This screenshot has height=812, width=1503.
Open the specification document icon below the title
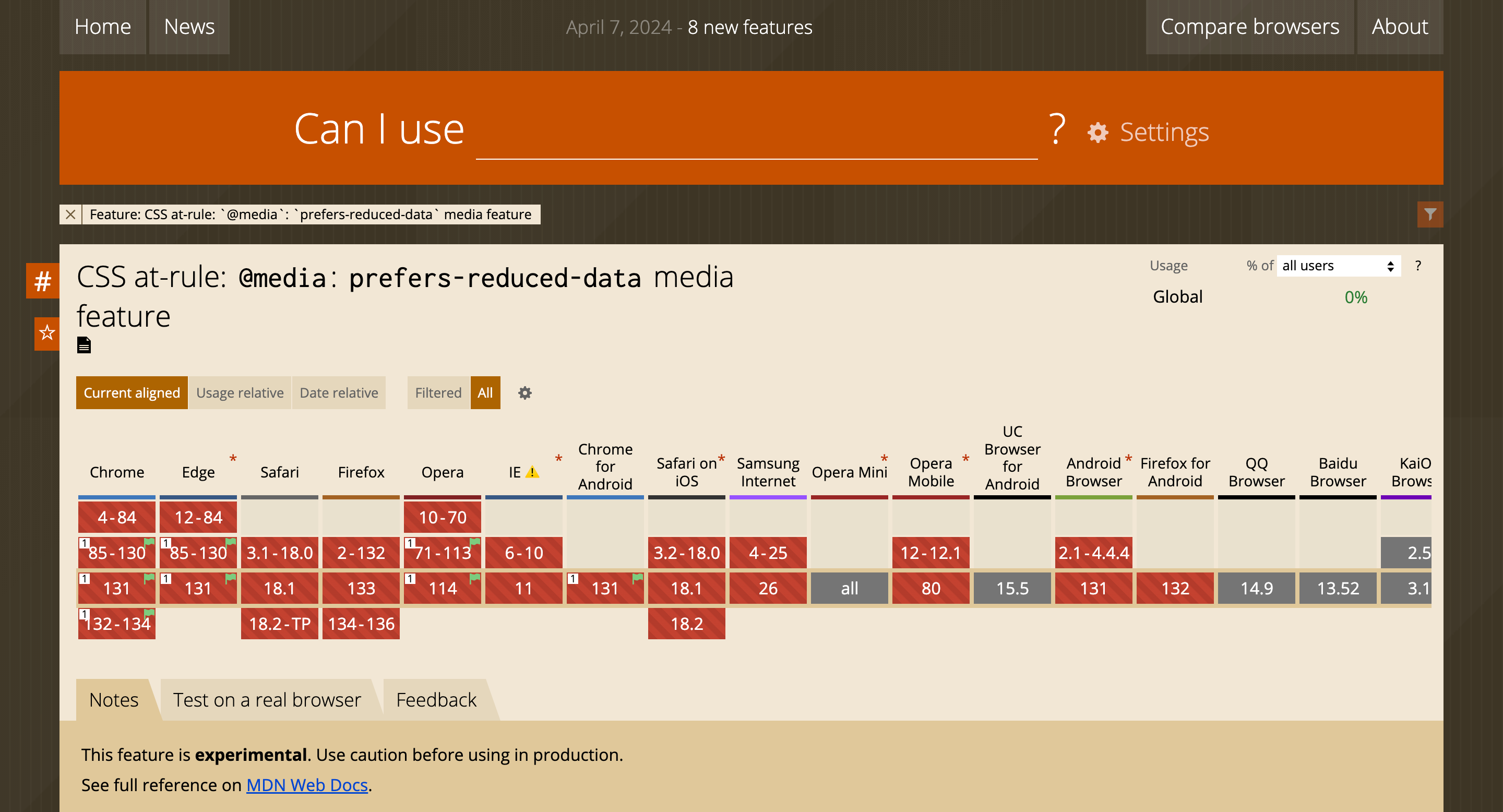83,345
